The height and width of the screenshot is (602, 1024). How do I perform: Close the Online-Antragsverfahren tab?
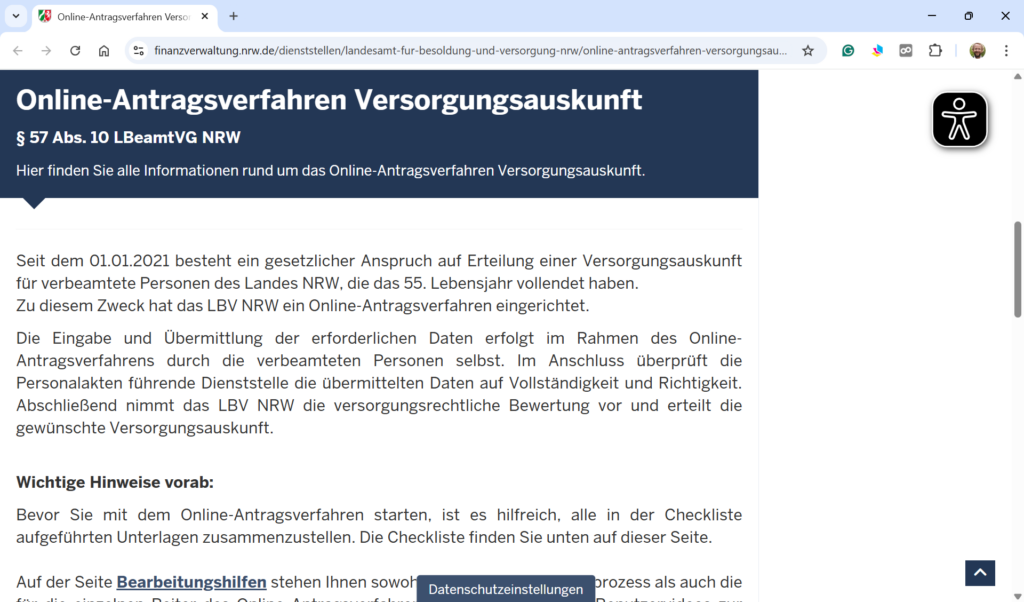pos(205,17)
